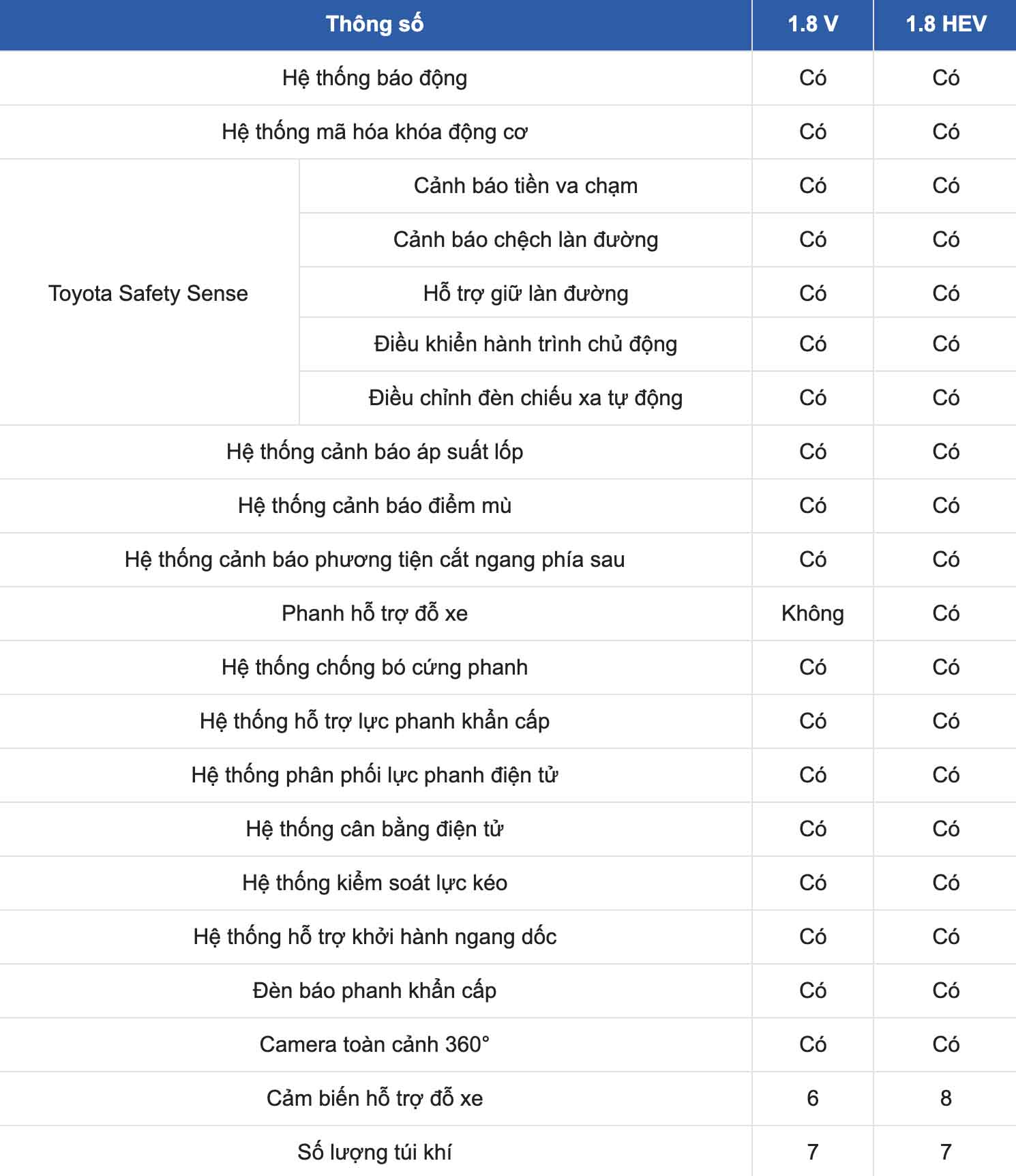Click the '1.8 HEV' column header
Screen dimensions: 1016x1176
[945, 25]
